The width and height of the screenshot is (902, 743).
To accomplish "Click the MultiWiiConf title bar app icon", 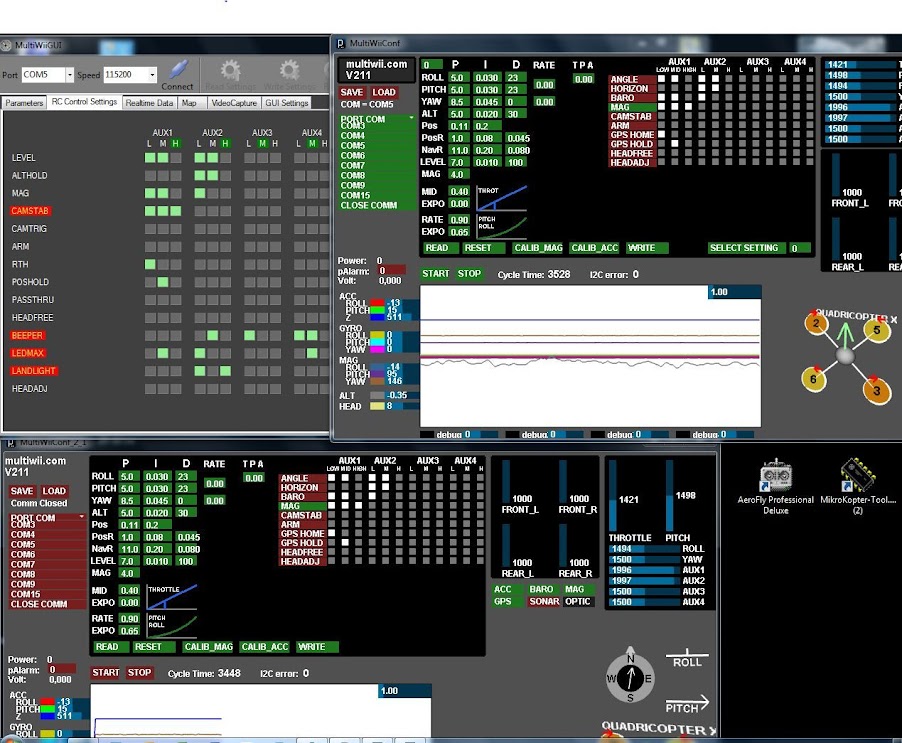I will point(341,43).
